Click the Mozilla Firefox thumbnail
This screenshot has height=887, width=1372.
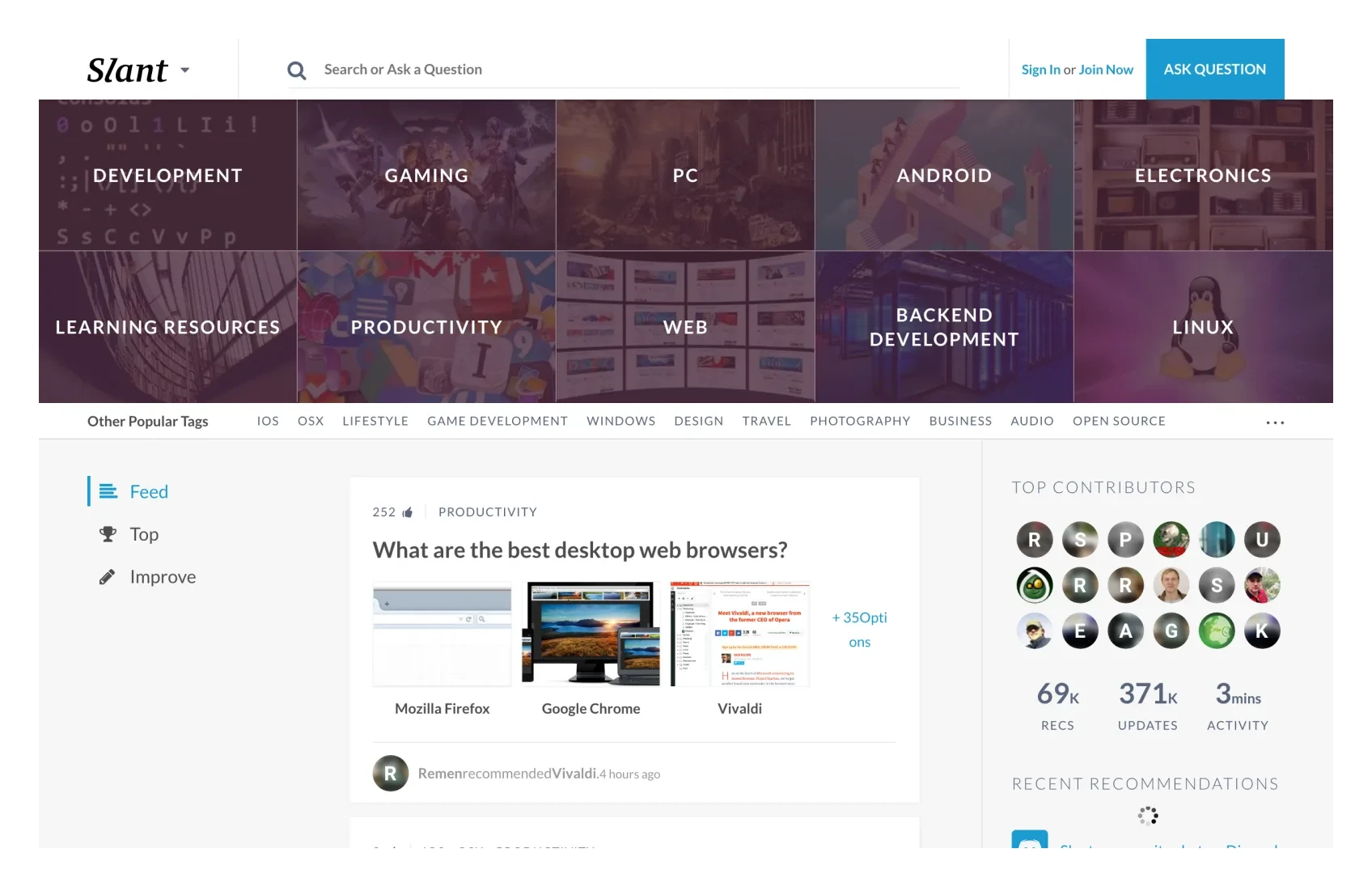442,634
